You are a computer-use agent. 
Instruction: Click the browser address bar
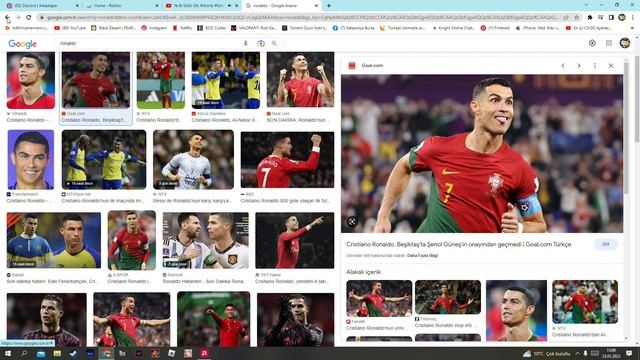(302, 18)
